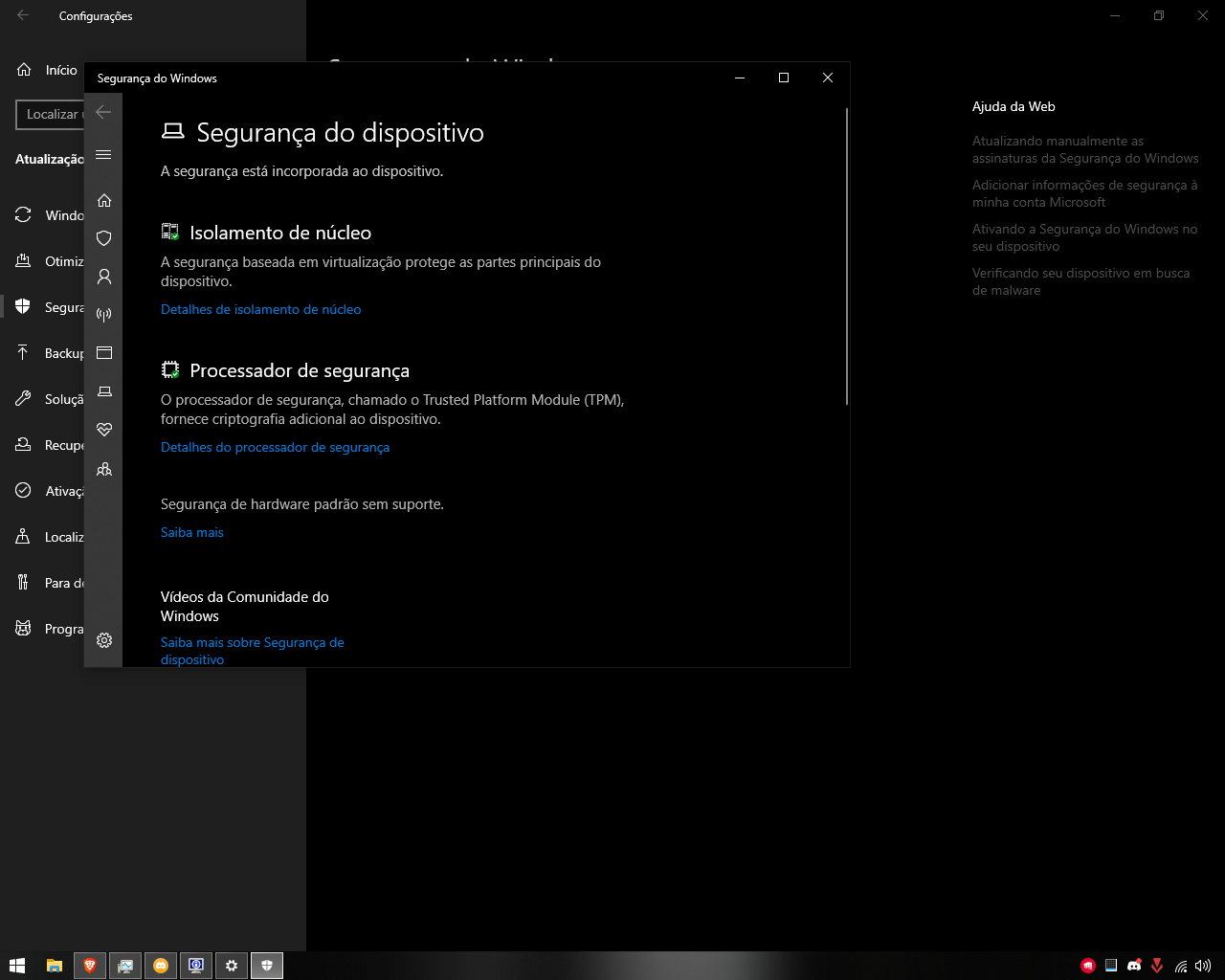Click the back arrow in Segurança do Windows
Viewport: 1225px width, 980px height.
tap(103, 112)
